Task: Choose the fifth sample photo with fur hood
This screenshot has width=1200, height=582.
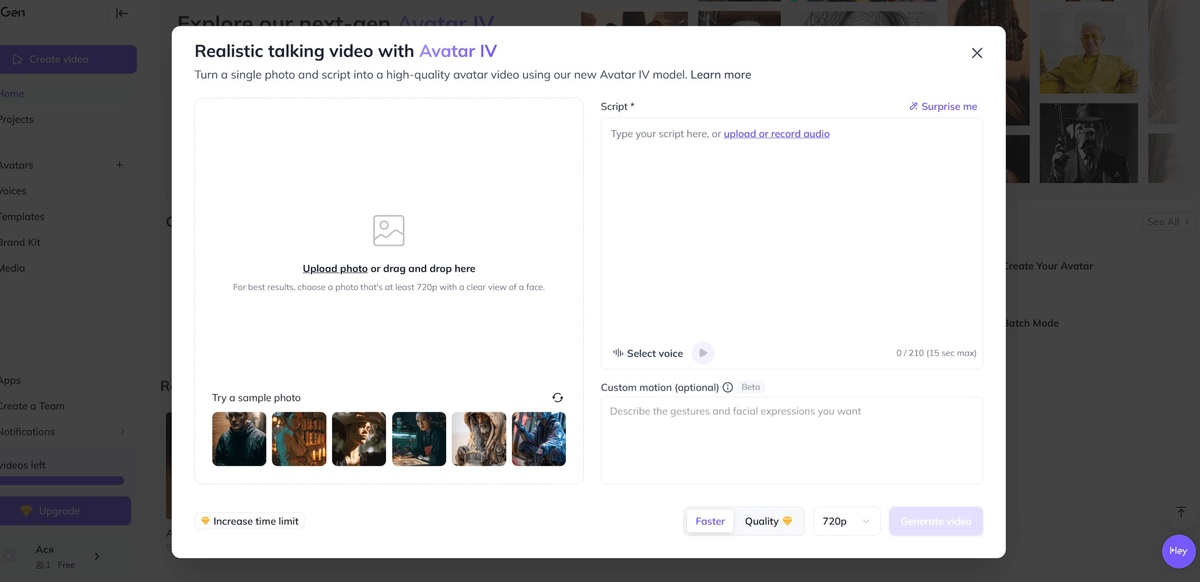Action: coord(479,439)
